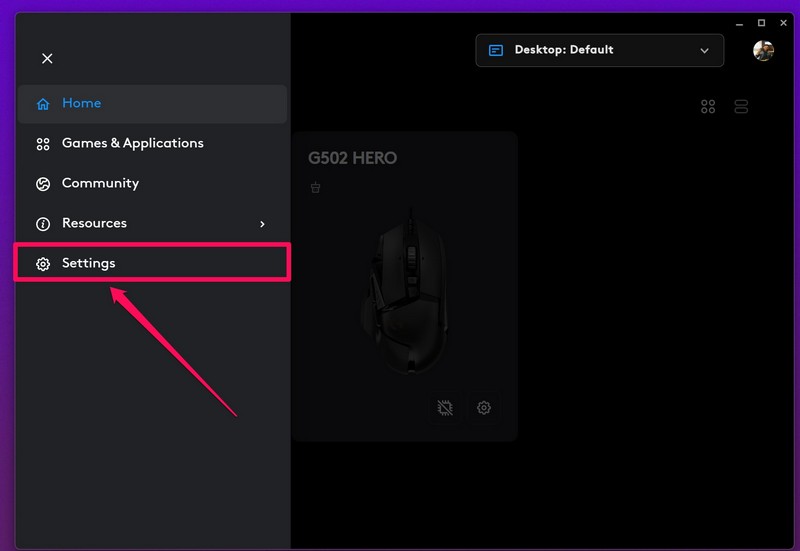Maximize the G HUB window
This screenshot has height=551, width=800.
pos(761,22)
